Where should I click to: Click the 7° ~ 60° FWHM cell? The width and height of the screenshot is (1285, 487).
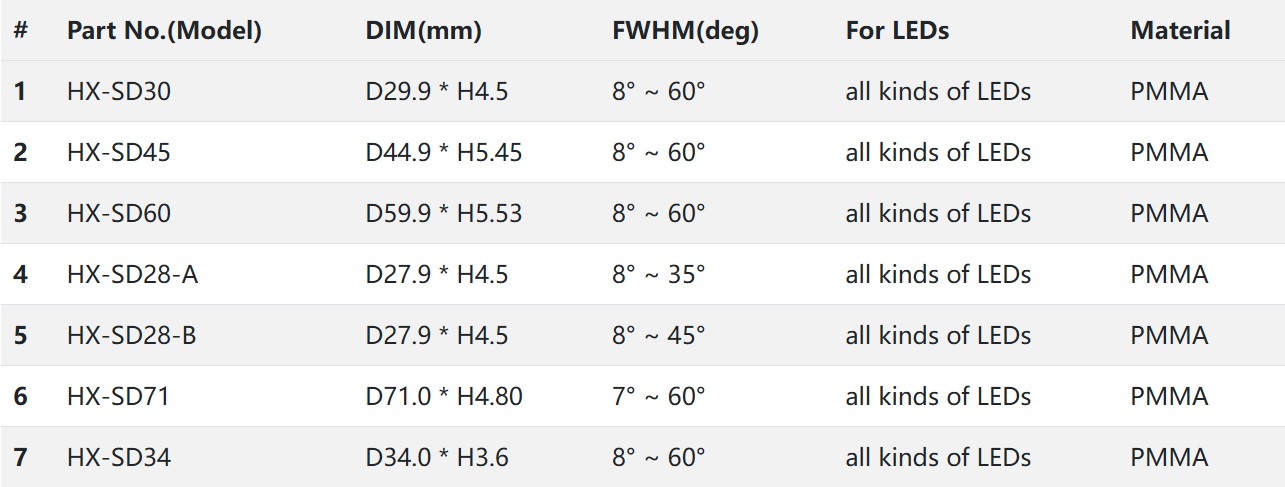(659, 397)
